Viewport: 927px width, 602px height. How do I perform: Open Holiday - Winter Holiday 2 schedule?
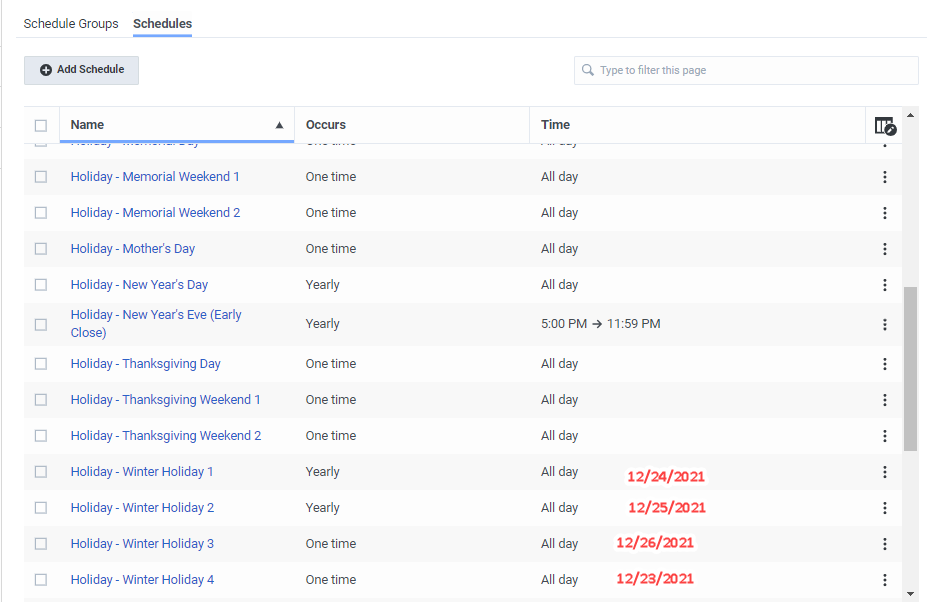point(142,508)
